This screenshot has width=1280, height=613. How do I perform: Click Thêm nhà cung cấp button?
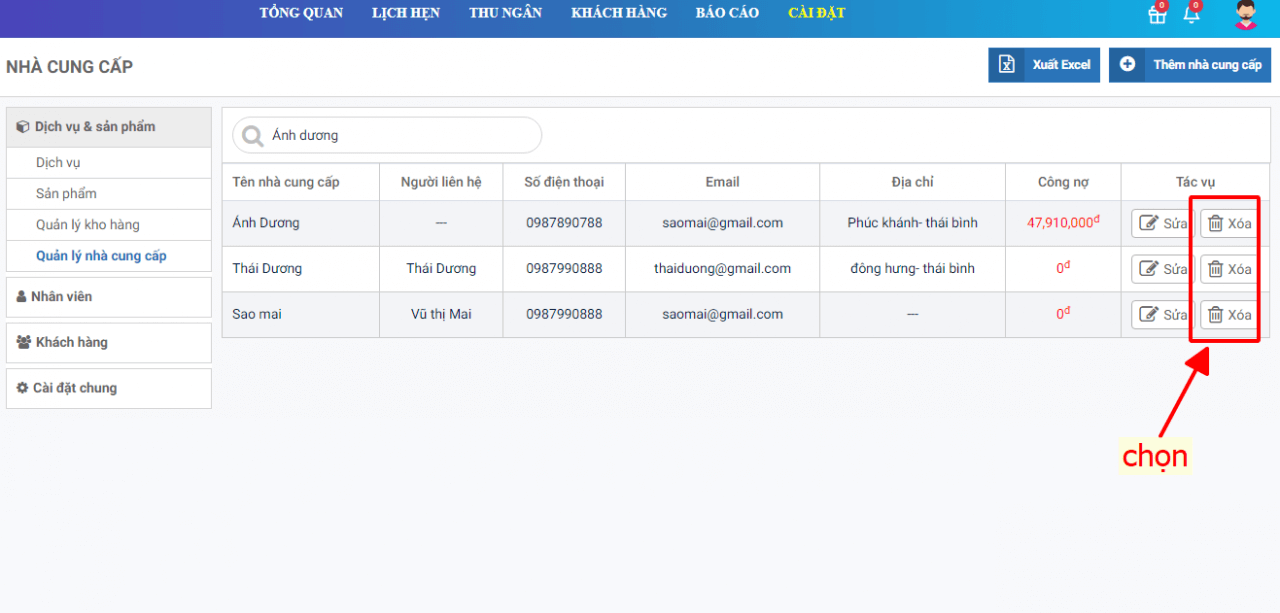[x=1189, y=65]
